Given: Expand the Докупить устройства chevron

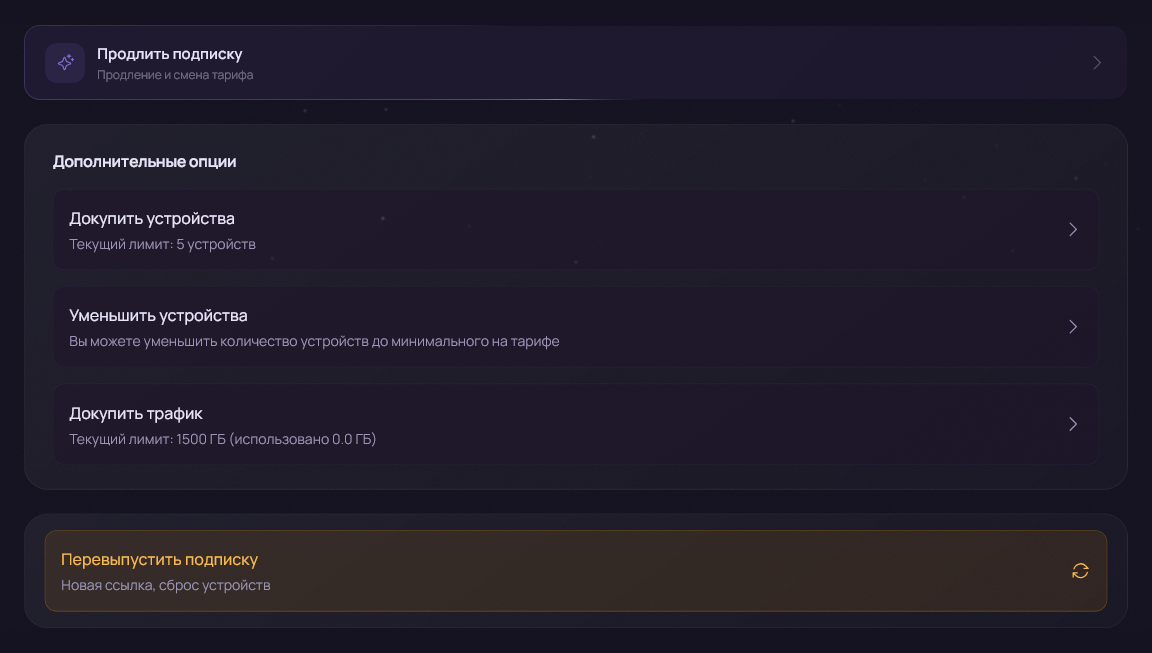Looking at the screenshot, I should coord(1073,229).
